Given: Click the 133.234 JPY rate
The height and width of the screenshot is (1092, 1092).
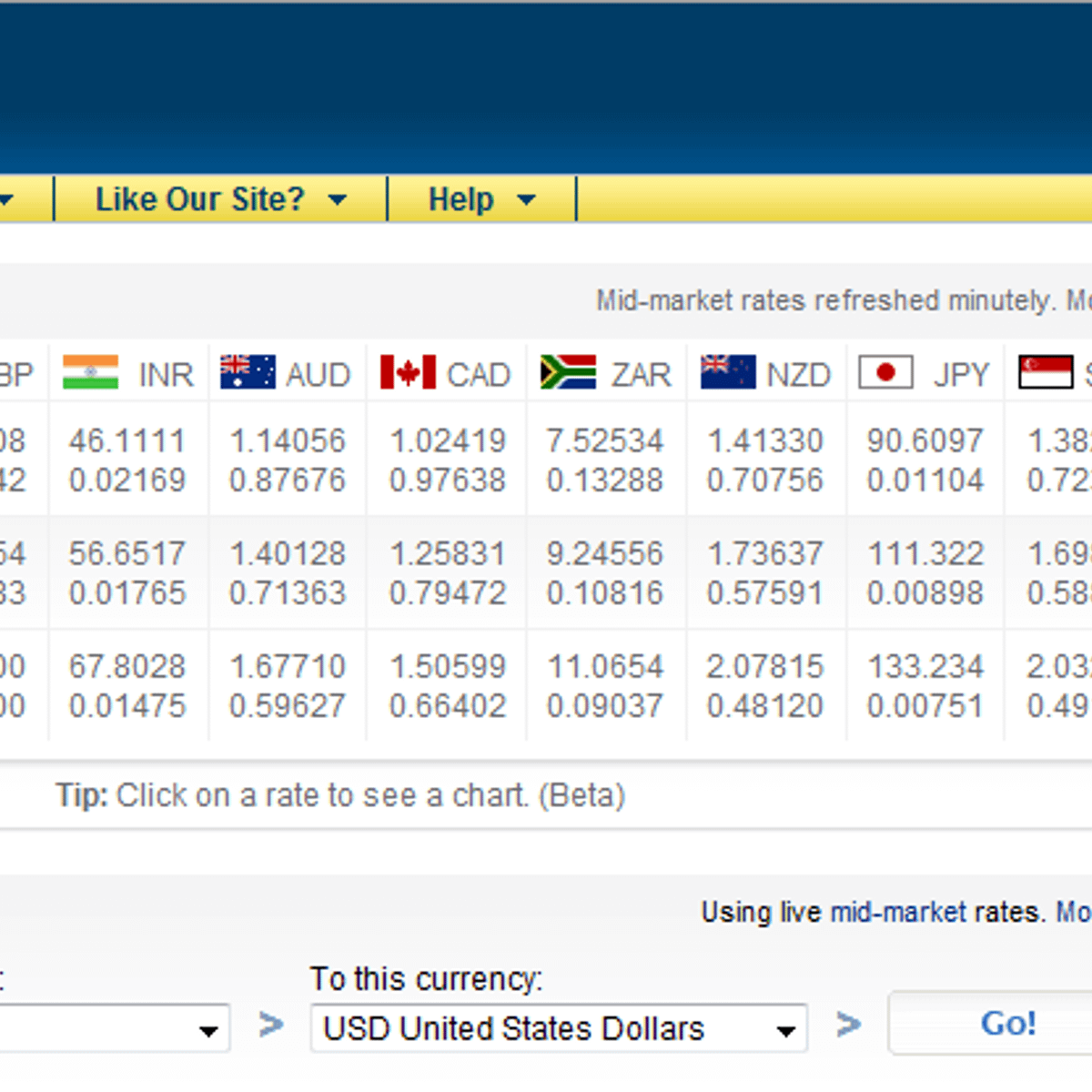Looking at the screenshot, I should tap(925, 666).
